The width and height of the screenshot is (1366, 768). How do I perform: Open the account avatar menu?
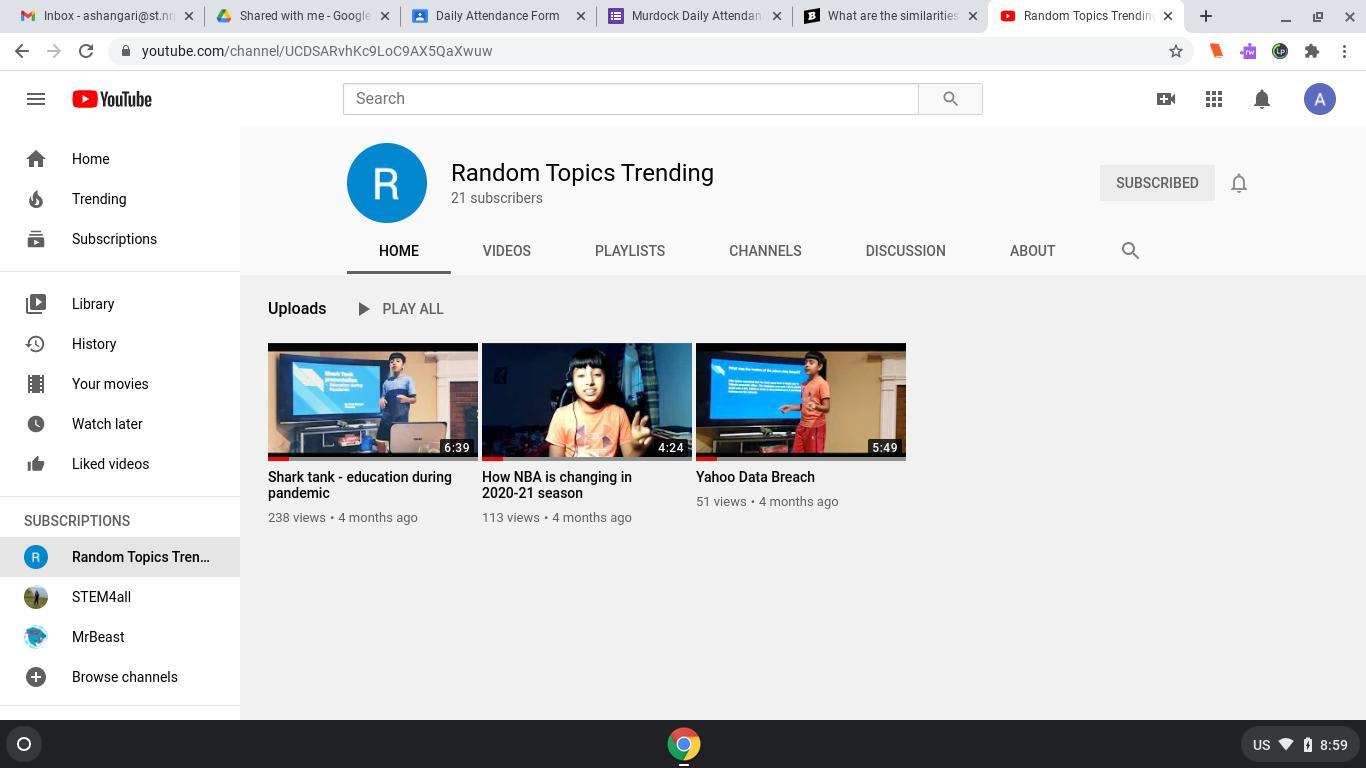coord(1319,99)
